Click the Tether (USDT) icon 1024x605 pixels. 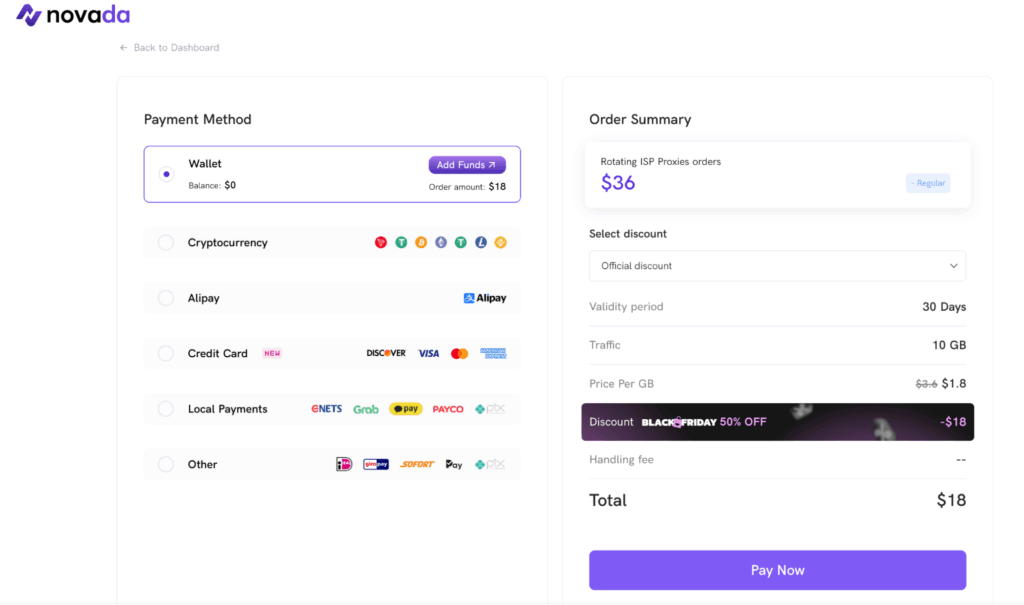(401, 242)
